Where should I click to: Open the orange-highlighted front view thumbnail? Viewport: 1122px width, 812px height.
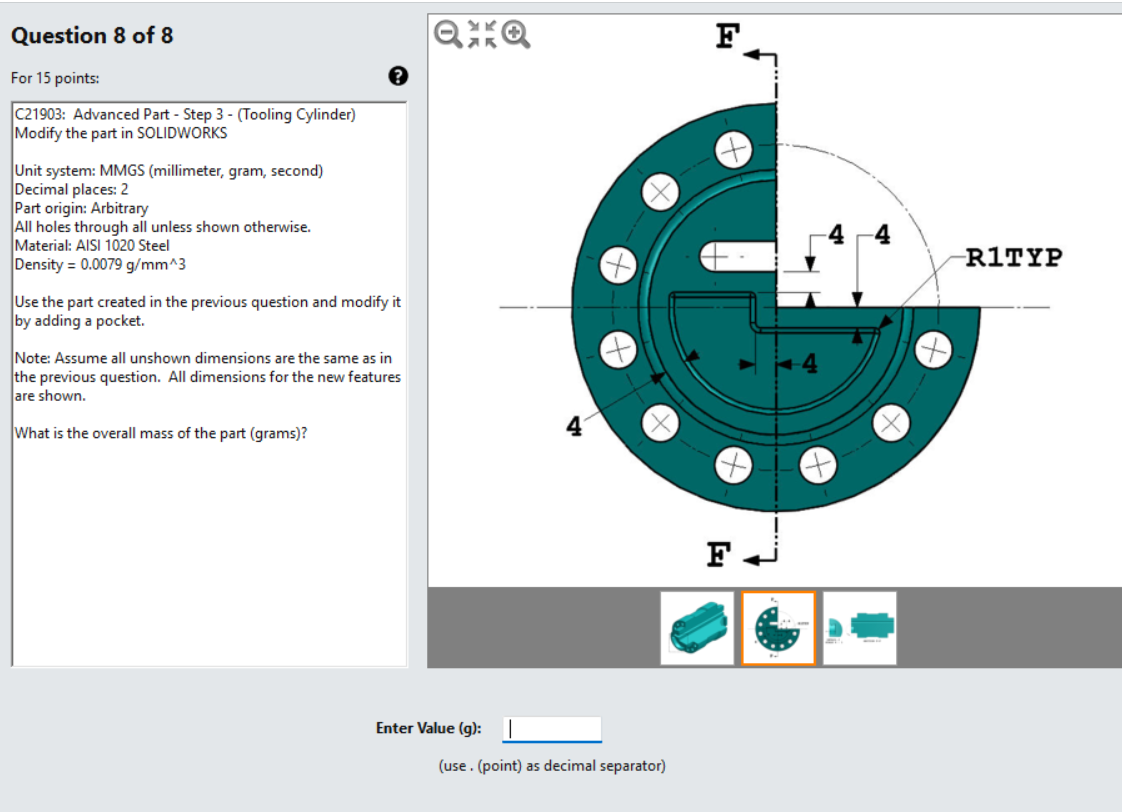point(778,627)
